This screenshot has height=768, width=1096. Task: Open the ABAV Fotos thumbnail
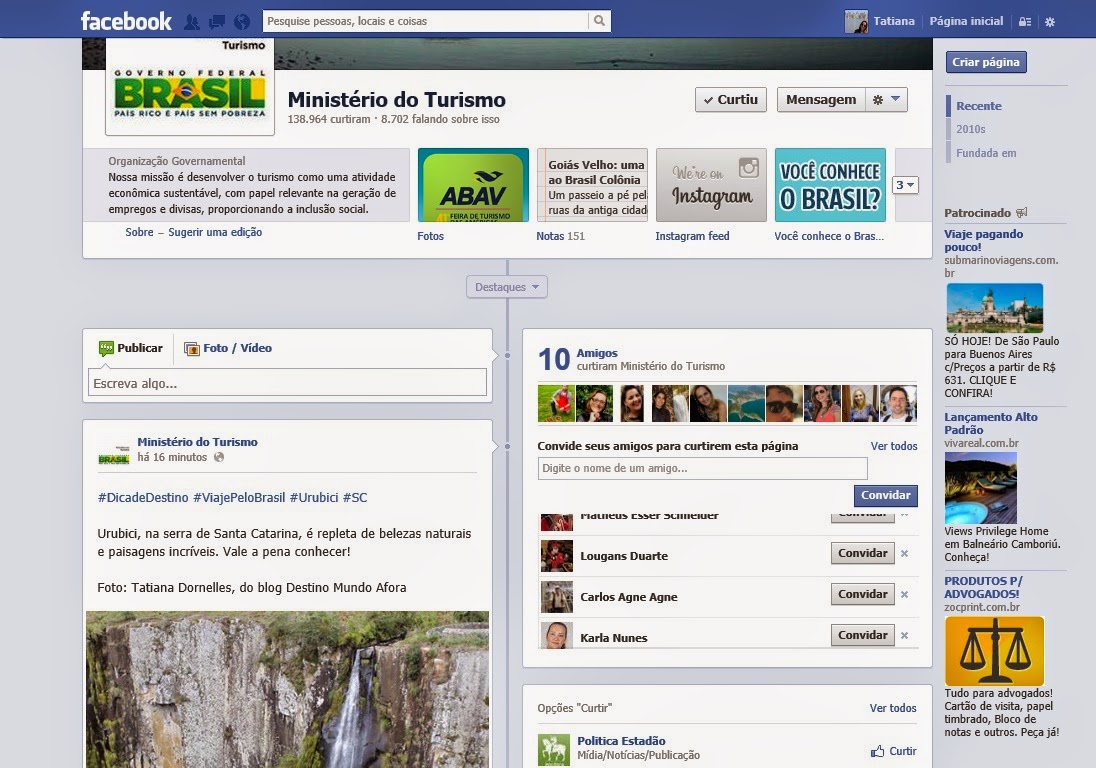[x=473, y=185]
